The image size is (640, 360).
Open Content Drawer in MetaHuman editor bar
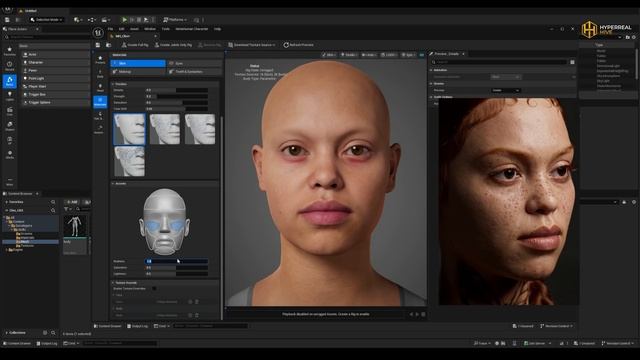[x=108, y=326]
